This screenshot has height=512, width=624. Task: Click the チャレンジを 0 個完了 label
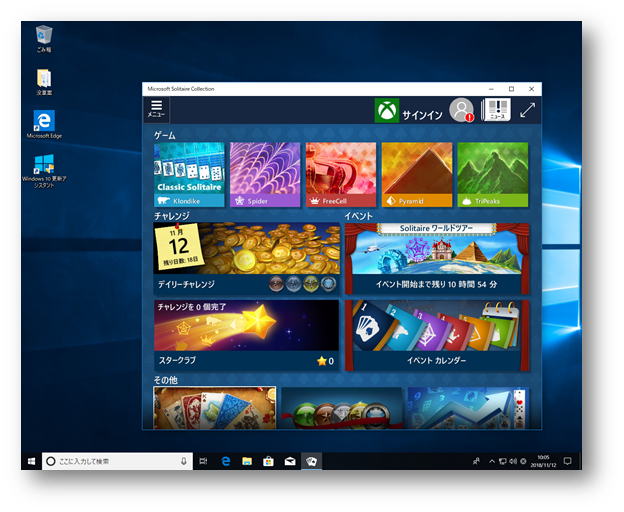[x=192, y=307]
